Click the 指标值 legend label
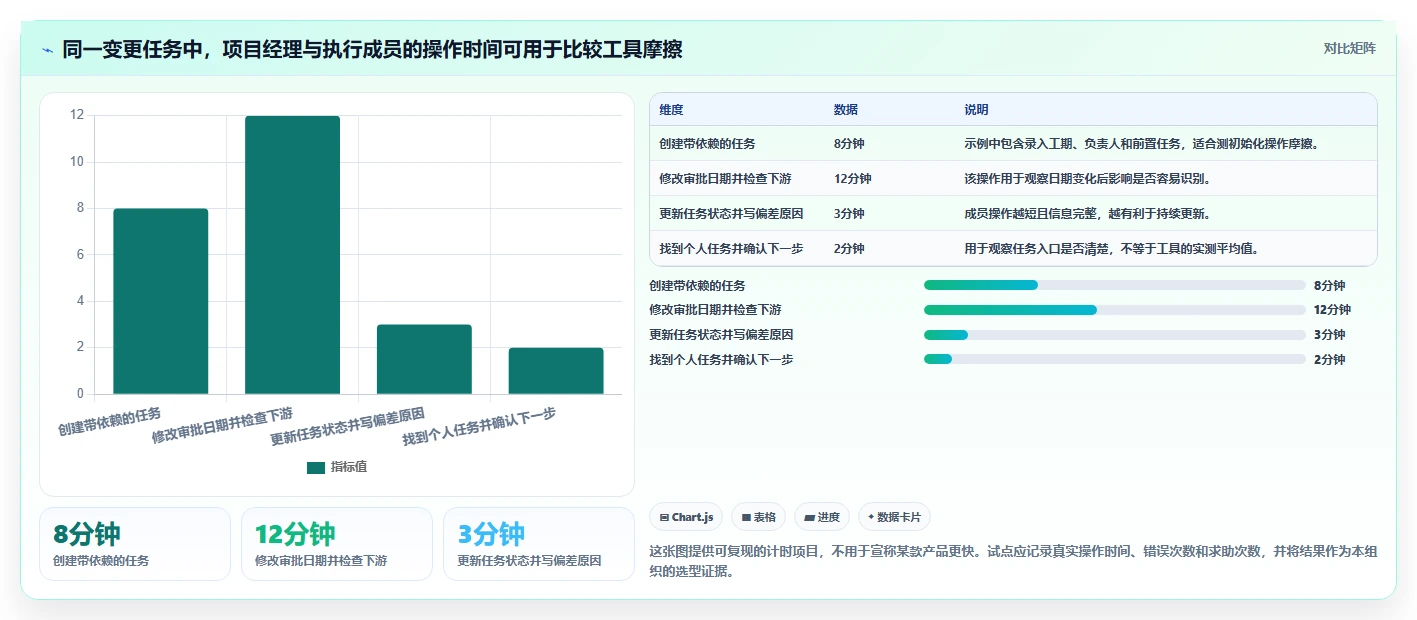Screen dimensions: 1417x620 pos(349,467)
